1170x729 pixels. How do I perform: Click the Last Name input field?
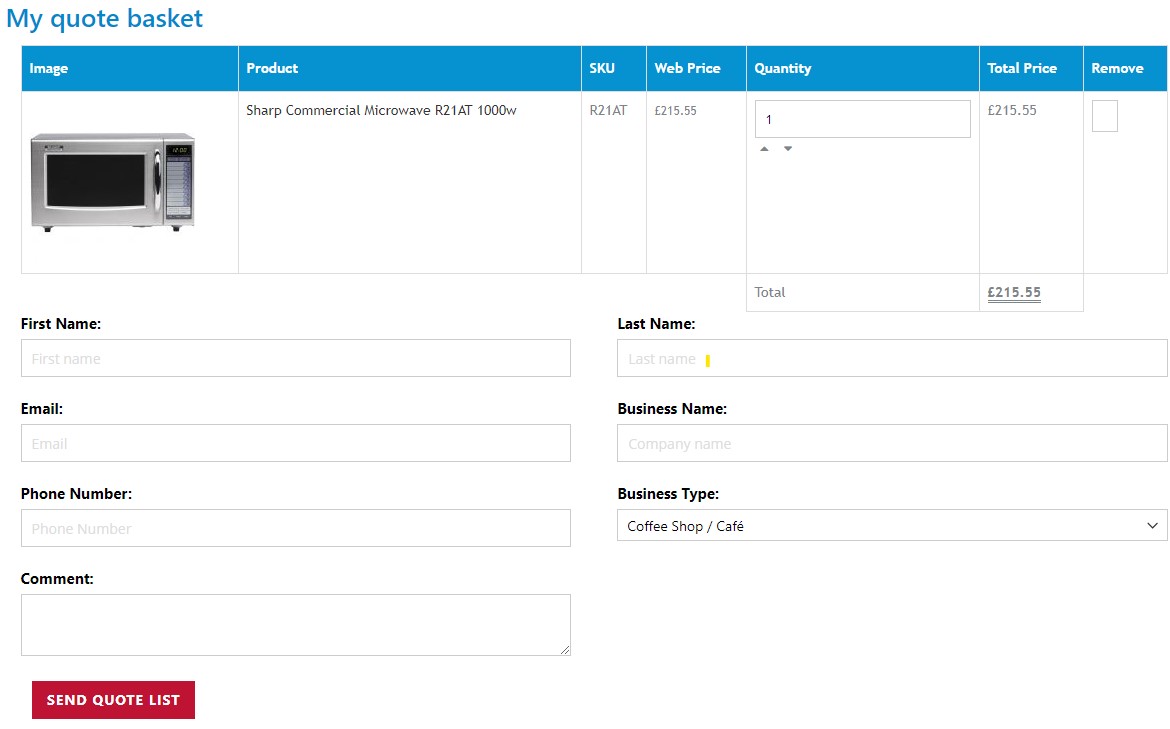(892, 357)
